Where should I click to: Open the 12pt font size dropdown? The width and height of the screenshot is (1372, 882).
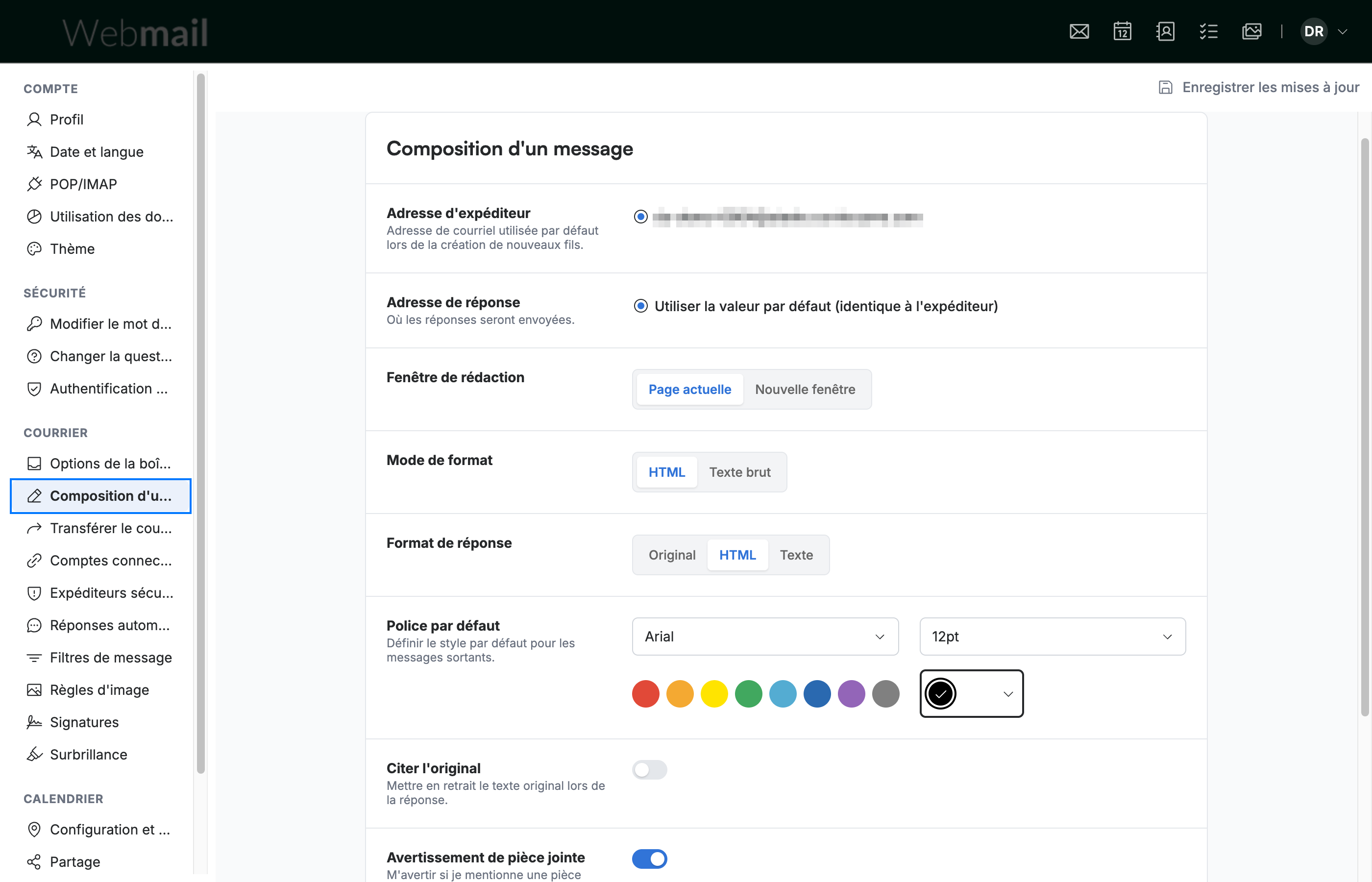point(1053,637)
